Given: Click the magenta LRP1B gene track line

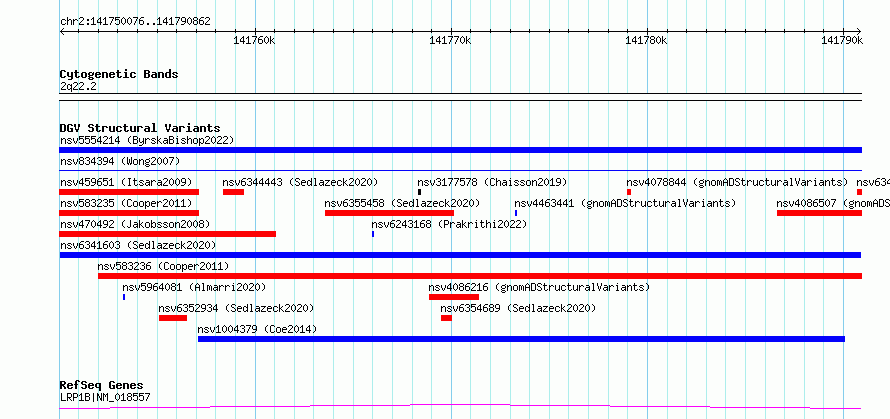Looking at the screenshot, I should coord(461,407).
